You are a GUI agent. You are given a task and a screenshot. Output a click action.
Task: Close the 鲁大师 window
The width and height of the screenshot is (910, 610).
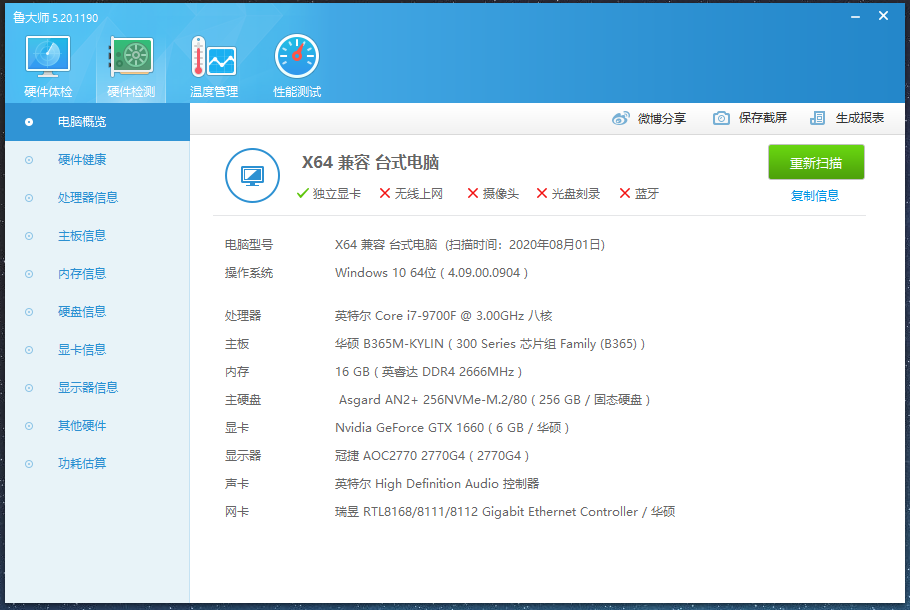tap(883, 16)
